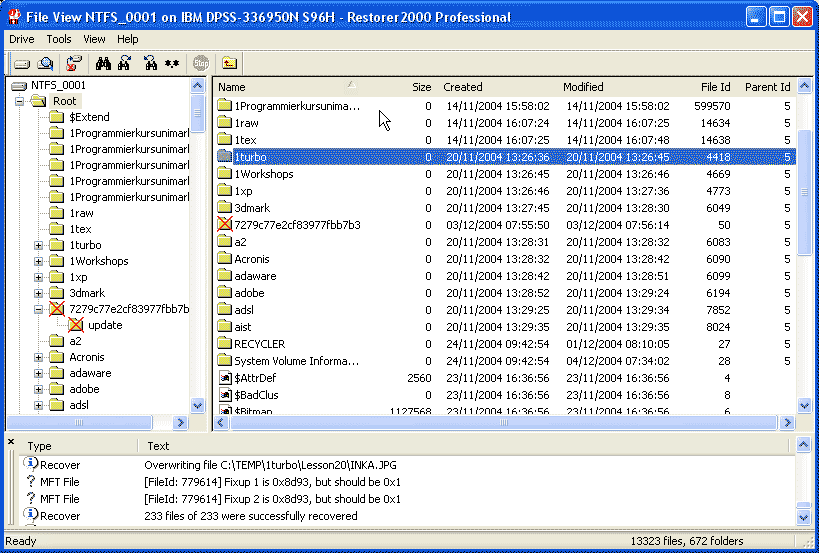Open the Help menu
The height and width of the screenshot is (553, 819).
(127, 39)
